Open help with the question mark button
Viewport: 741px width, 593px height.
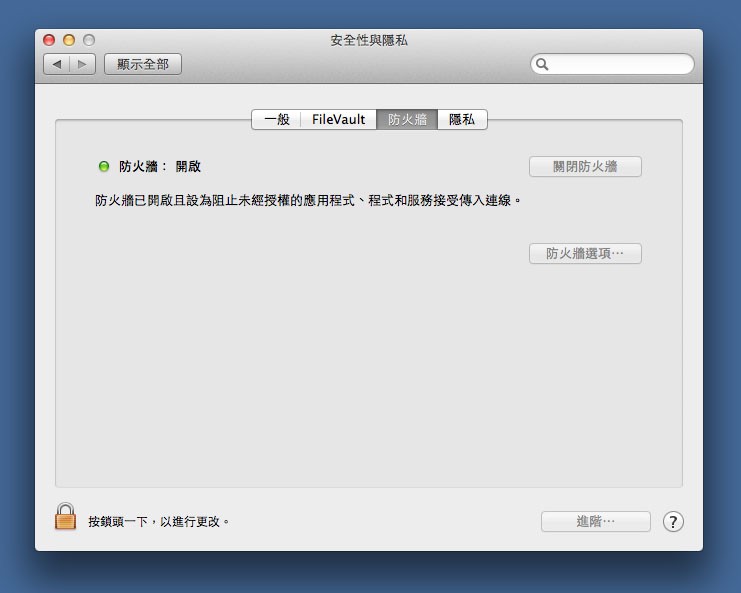[x=673, y=522]
